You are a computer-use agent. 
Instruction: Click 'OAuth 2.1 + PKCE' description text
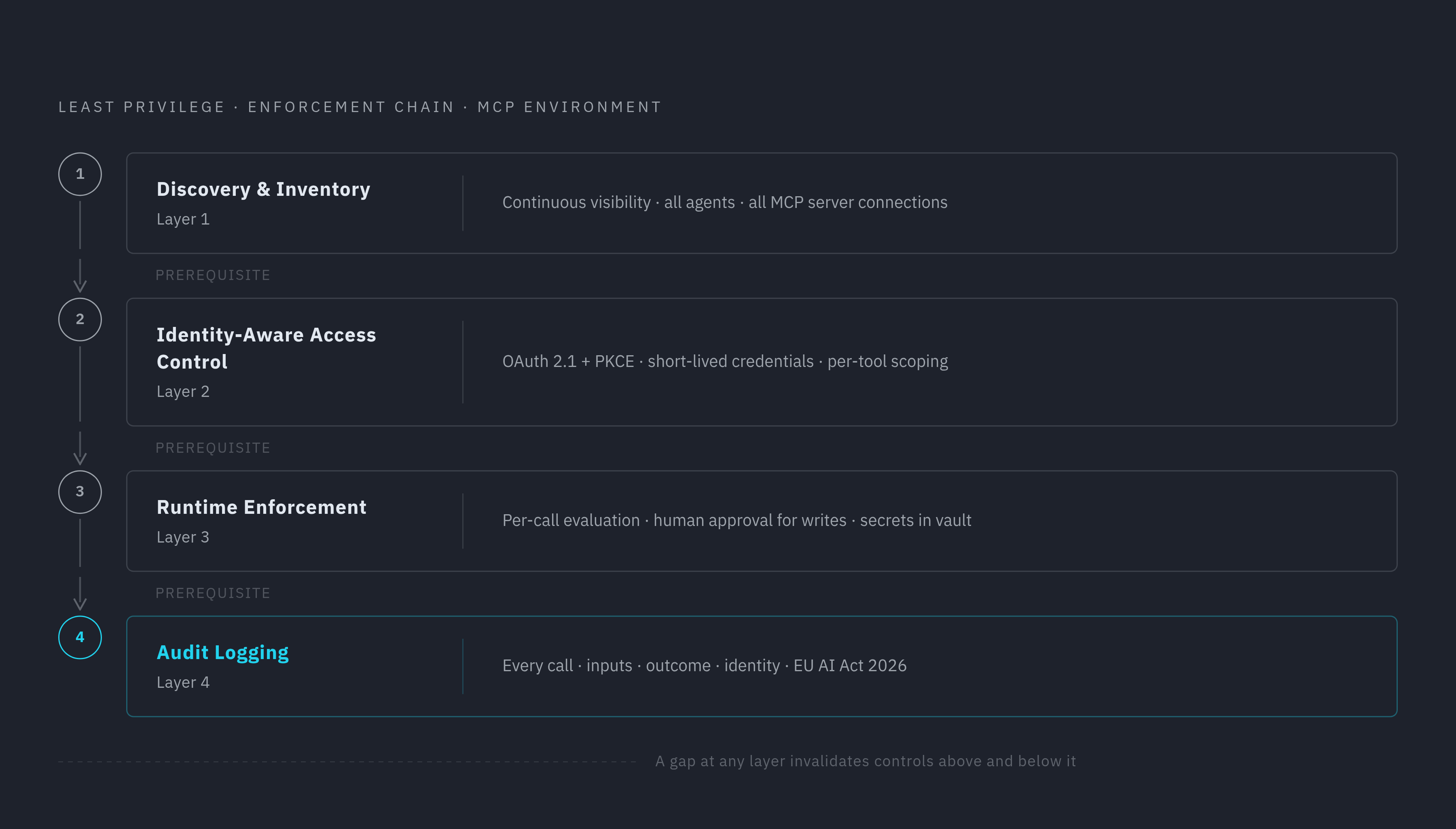(725, 362)
